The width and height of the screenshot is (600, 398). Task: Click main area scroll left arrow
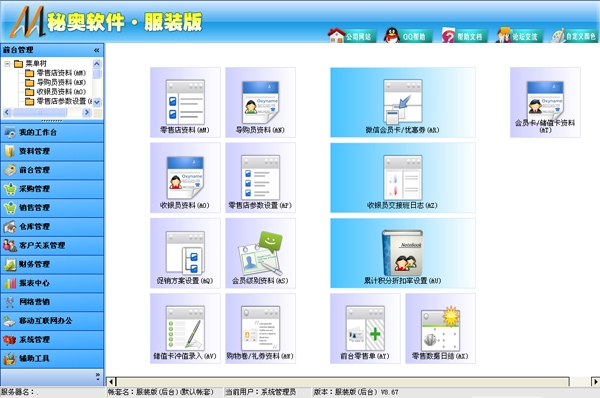tap(111, 382)
